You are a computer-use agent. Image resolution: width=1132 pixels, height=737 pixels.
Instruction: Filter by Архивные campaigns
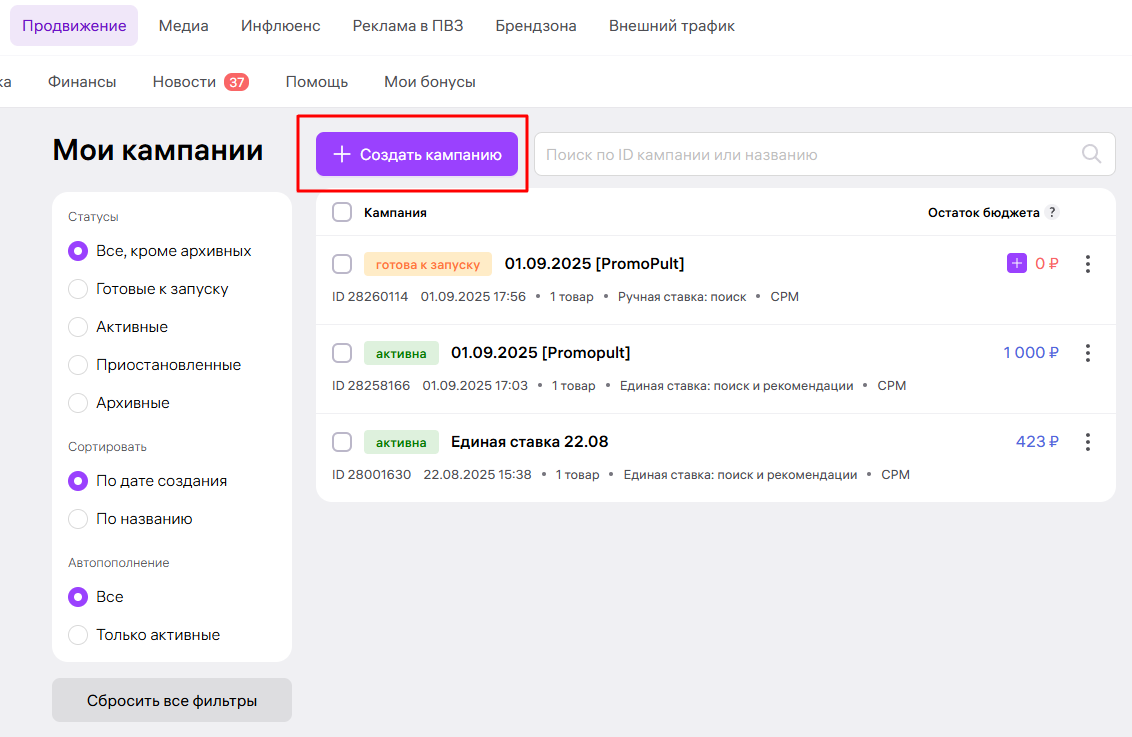[78, 403]
